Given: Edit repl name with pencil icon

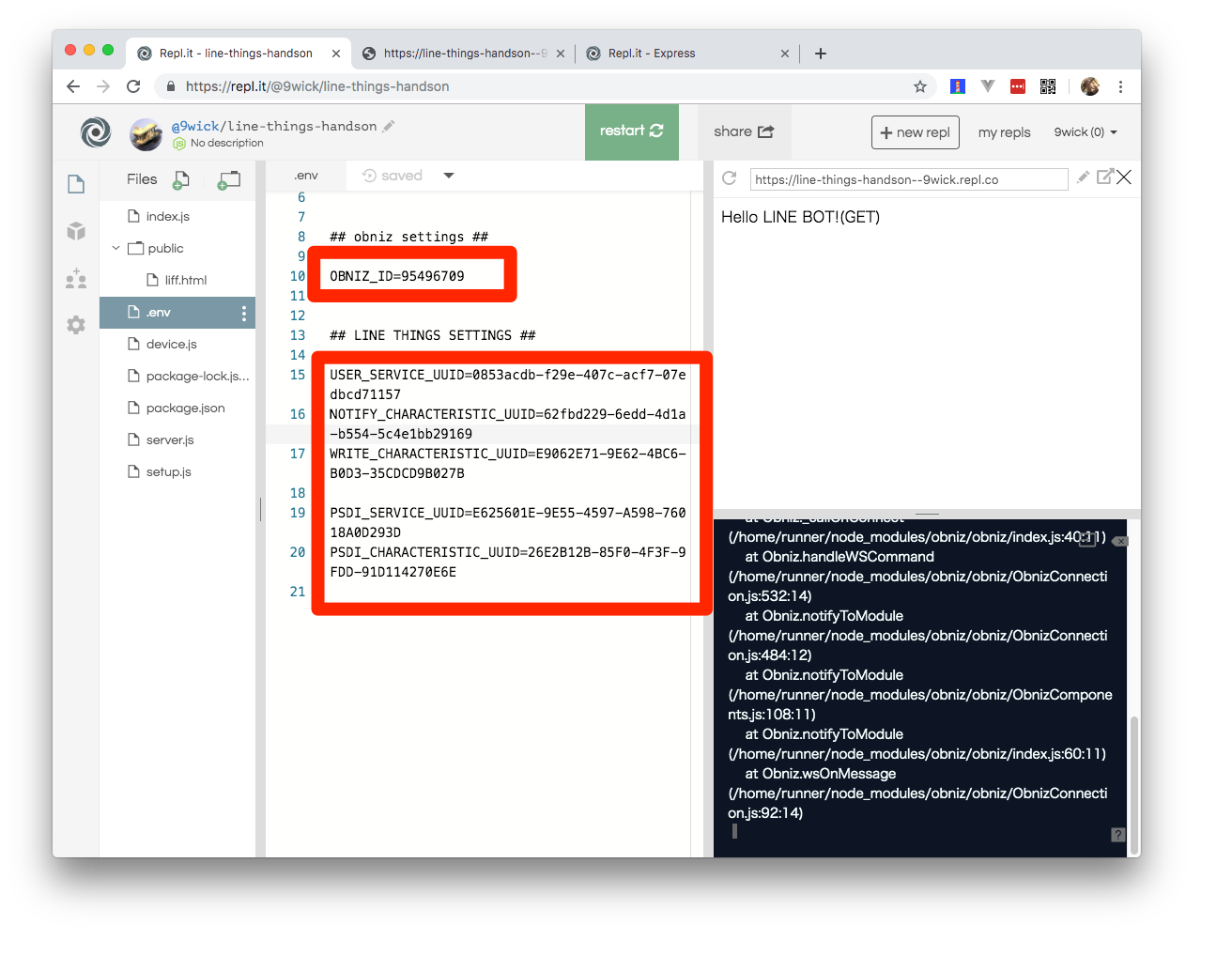Looking at the screenshot, I should 389,126.
